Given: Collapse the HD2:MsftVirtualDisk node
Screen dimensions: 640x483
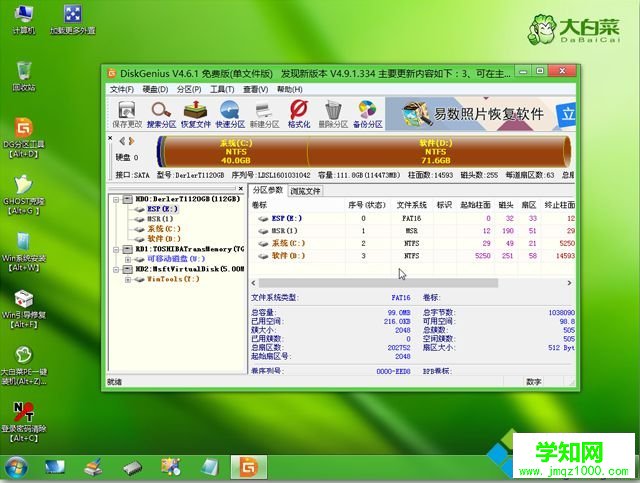Looking at the screenshot, I should click(116, 269).
